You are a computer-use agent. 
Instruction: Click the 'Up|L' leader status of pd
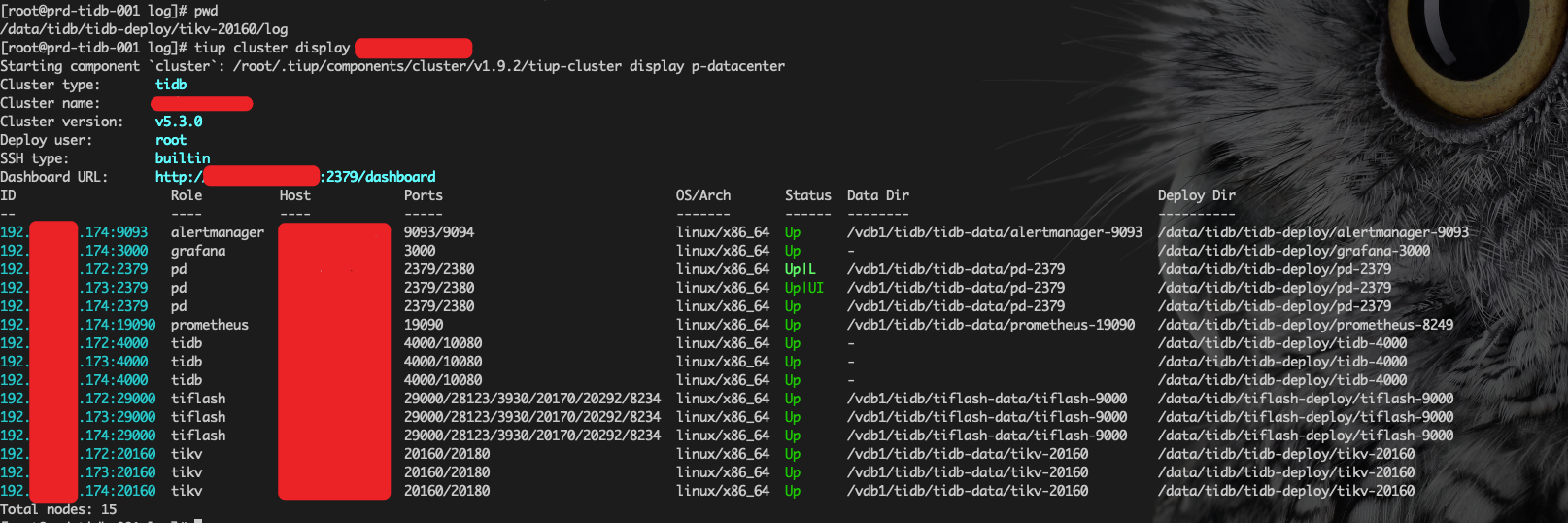801,269
